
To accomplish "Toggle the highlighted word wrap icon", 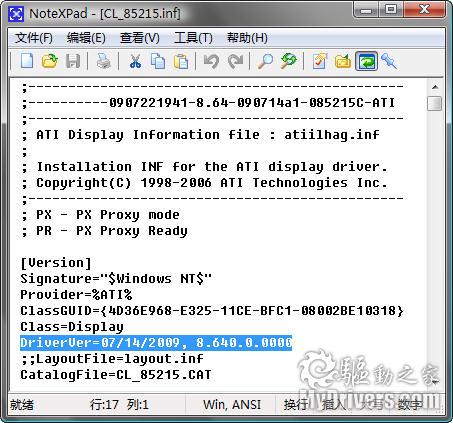I will [366, 61].
